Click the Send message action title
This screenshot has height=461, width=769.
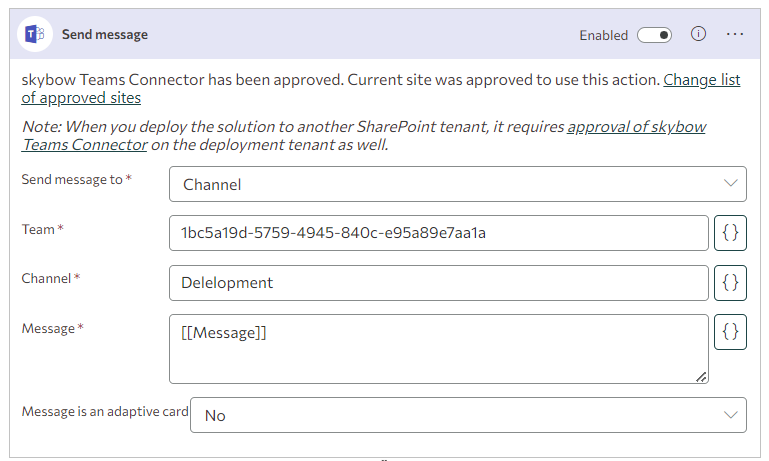(x=105, y=35)
